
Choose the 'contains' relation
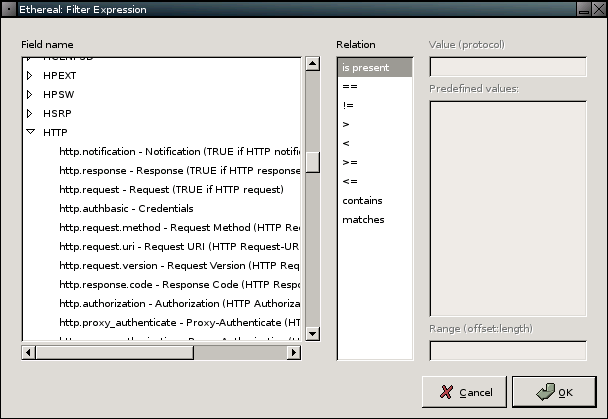375,200
